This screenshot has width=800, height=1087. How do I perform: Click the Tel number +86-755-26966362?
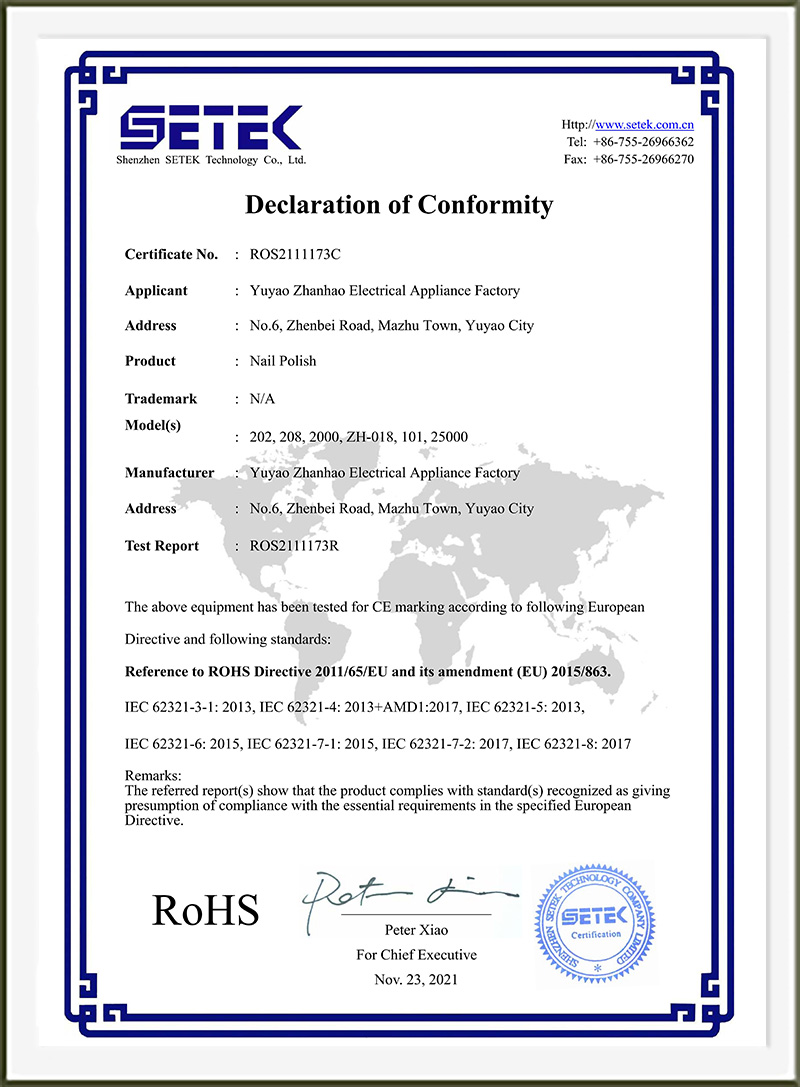click(x=643, y=142)
